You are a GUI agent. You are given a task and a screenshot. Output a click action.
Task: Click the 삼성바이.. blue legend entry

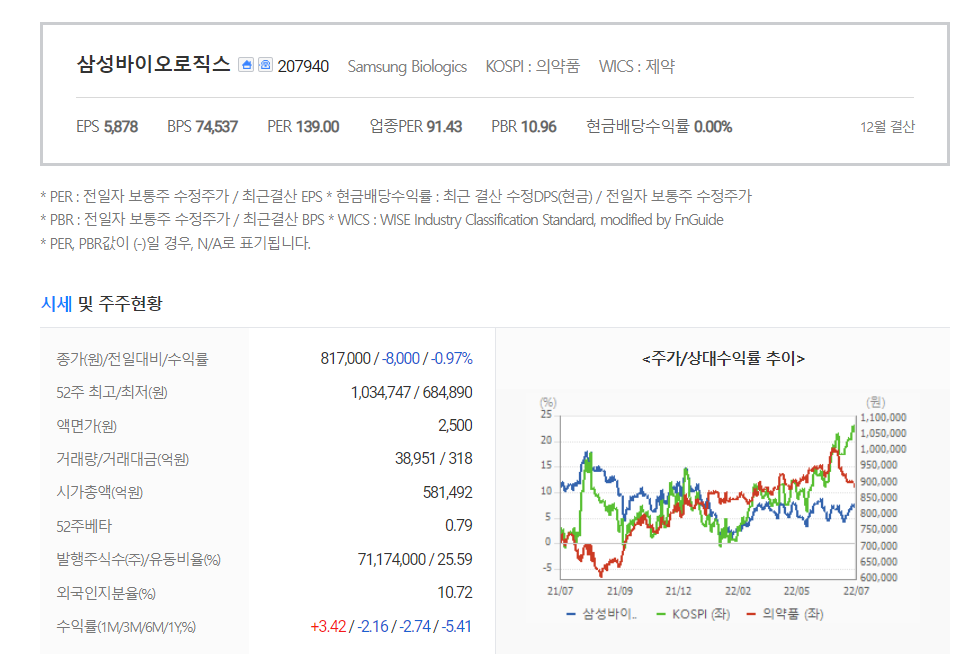[601, 614]
